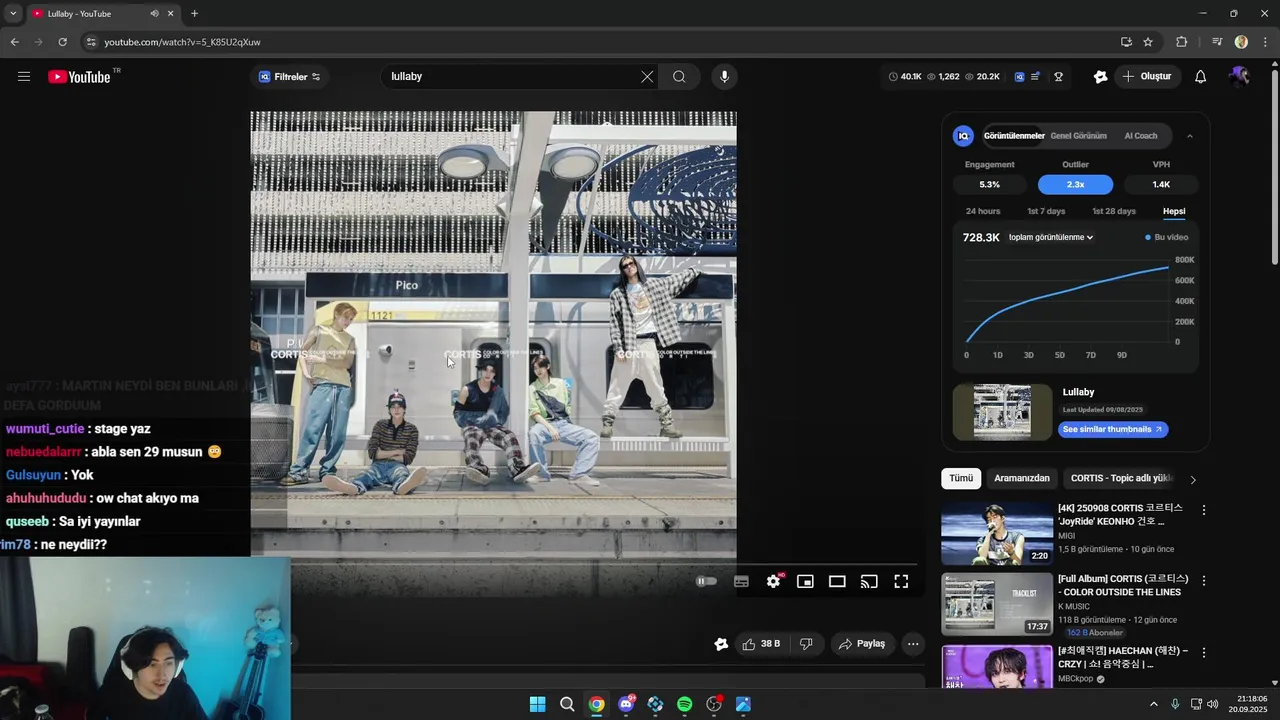The height and width of the screenshot is (720, 1280).
Task: Select the CORTIS - Topic chip
Action: coord(1121,478)
